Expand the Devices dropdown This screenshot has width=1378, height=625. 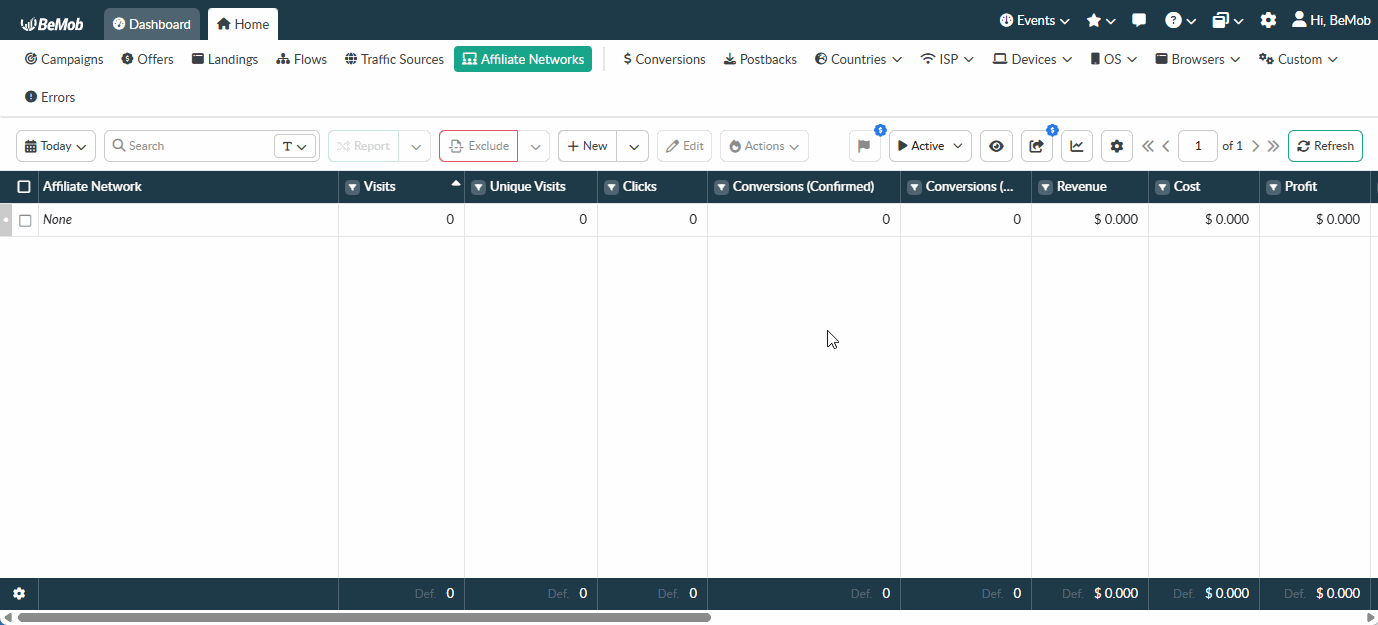(x=1033, y=59)
